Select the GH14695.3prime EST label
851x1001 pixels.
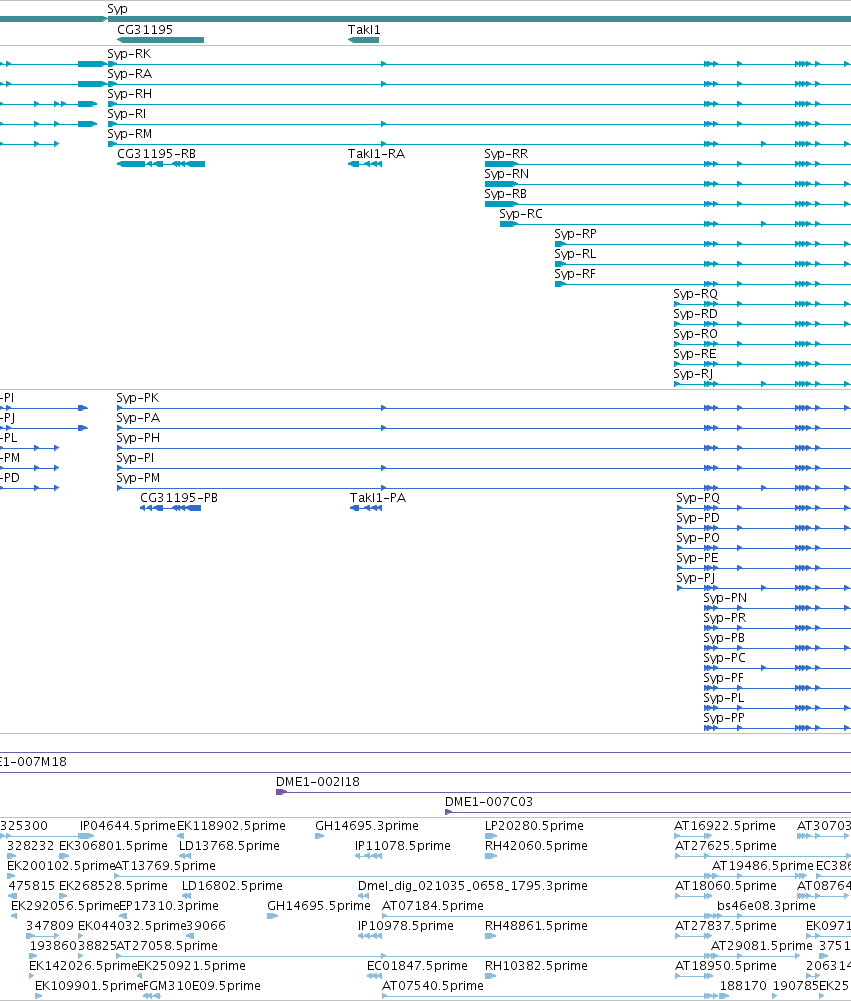coord(367,826)
